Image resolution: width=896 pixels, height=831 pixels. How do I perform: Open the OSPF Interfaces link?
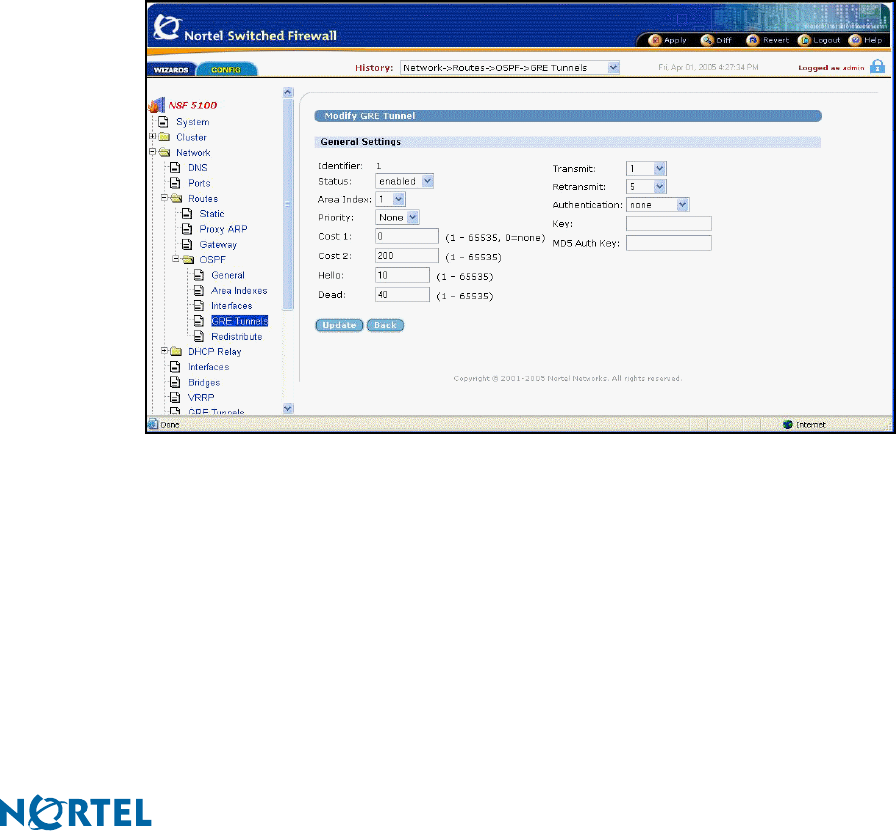pos(231,306)
